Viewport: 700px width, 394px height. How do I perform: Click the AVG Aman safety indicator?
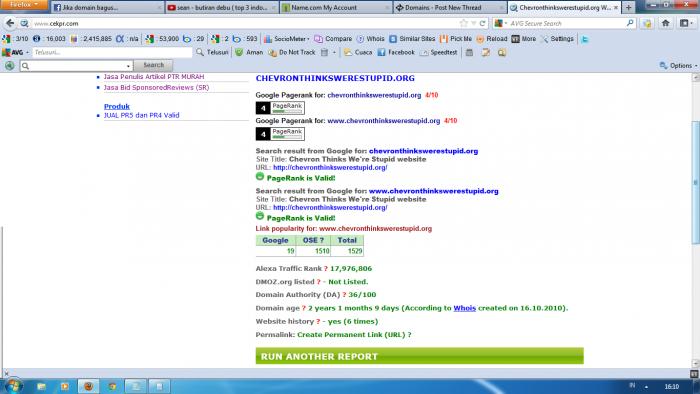point(249,52)
